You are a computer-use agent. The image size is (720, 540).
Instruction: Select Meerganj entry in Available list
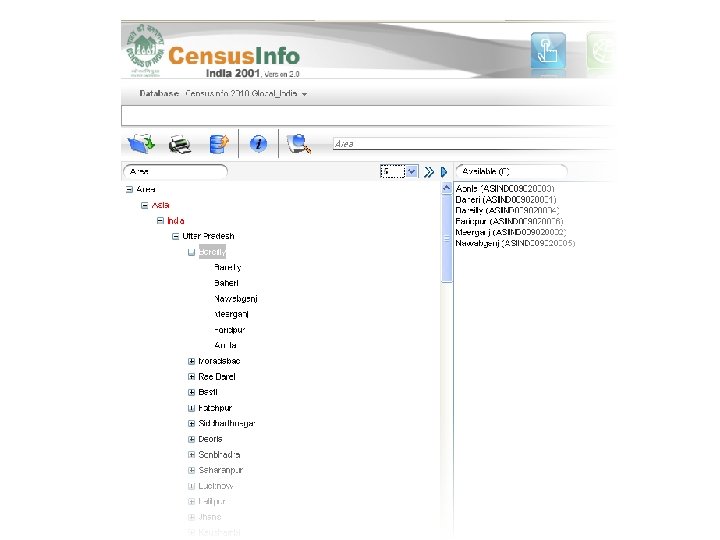511,232
